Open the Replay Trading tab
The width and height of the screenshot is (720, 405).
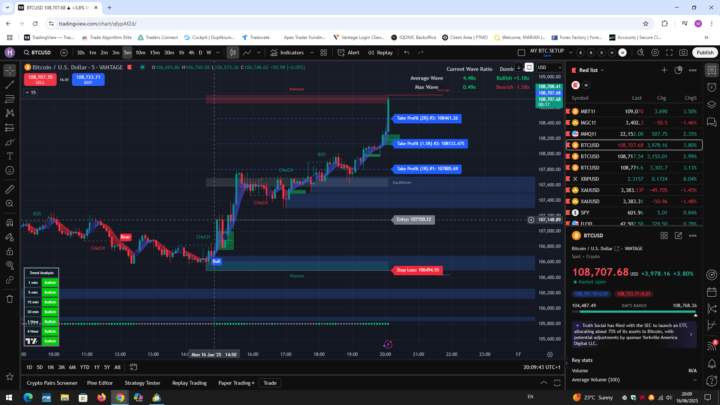(x=189, y=383)
